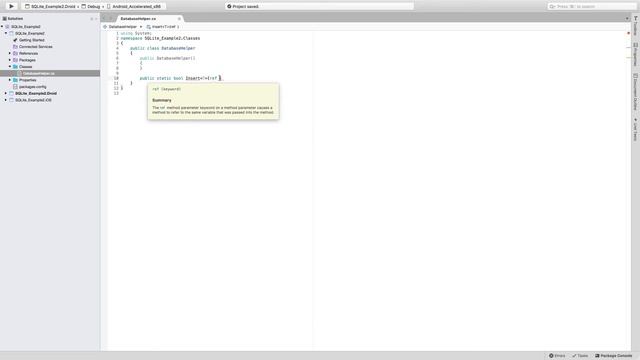Click the Getting Started checkmark icon
640x360 pixels.
[x=15, y=40]
